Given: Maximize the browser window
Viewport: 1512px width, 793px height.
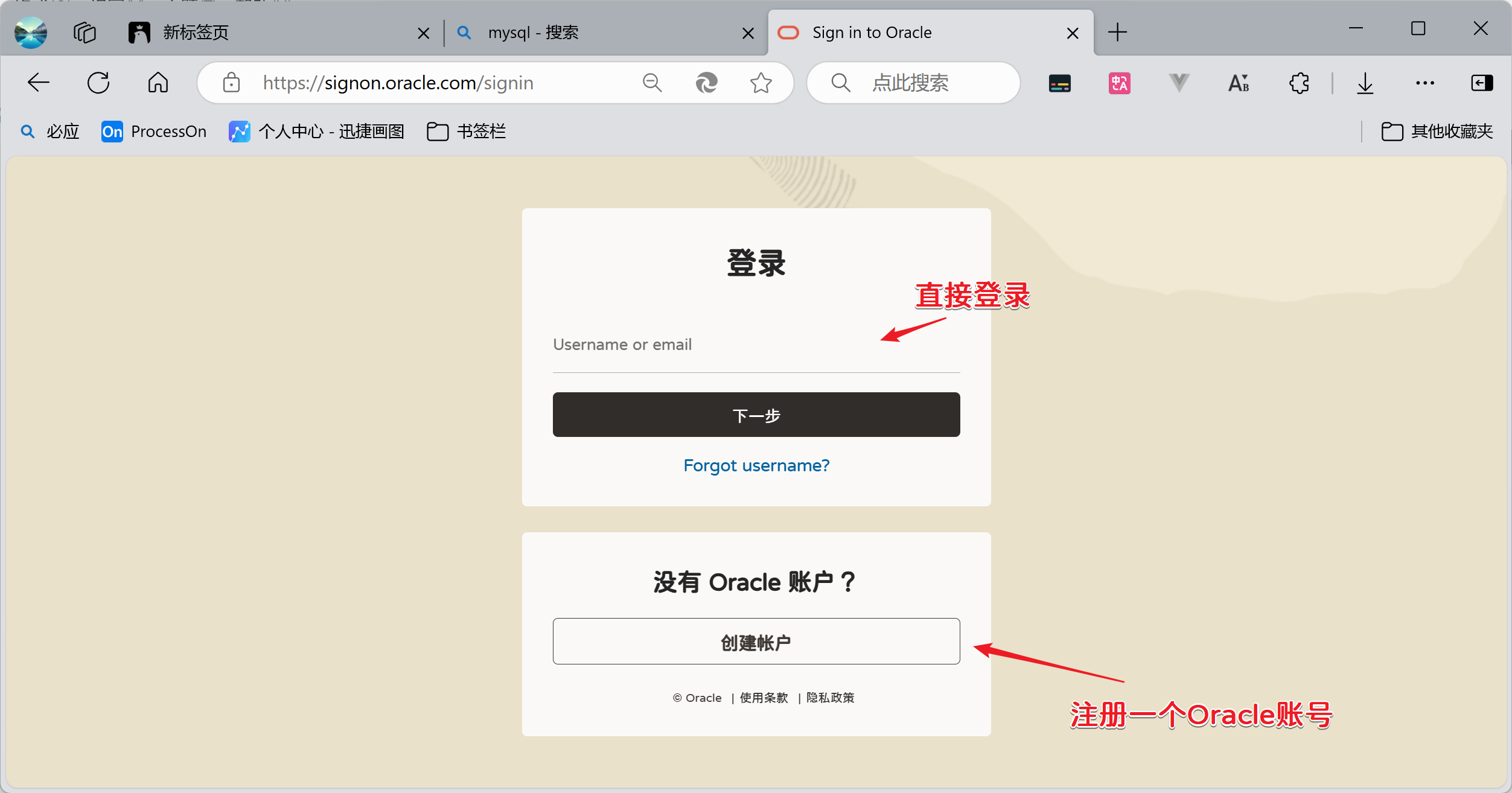Looking at the screenshot, I should [x=1418, y=28].
